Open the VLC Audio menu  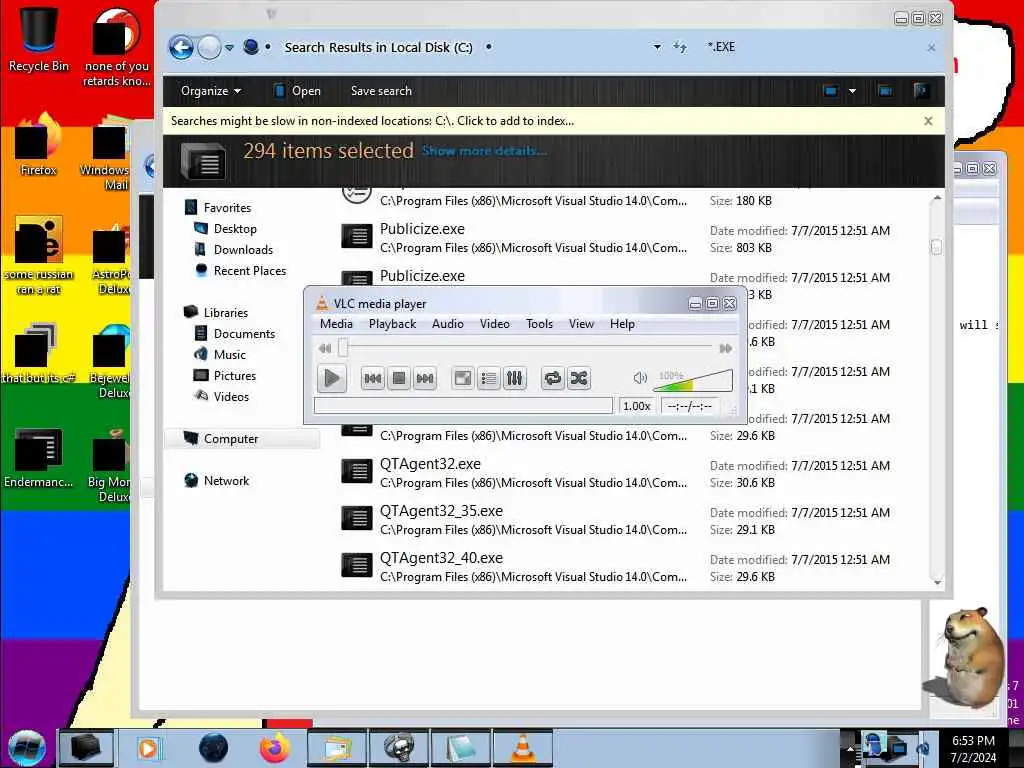tap(448, 324)
